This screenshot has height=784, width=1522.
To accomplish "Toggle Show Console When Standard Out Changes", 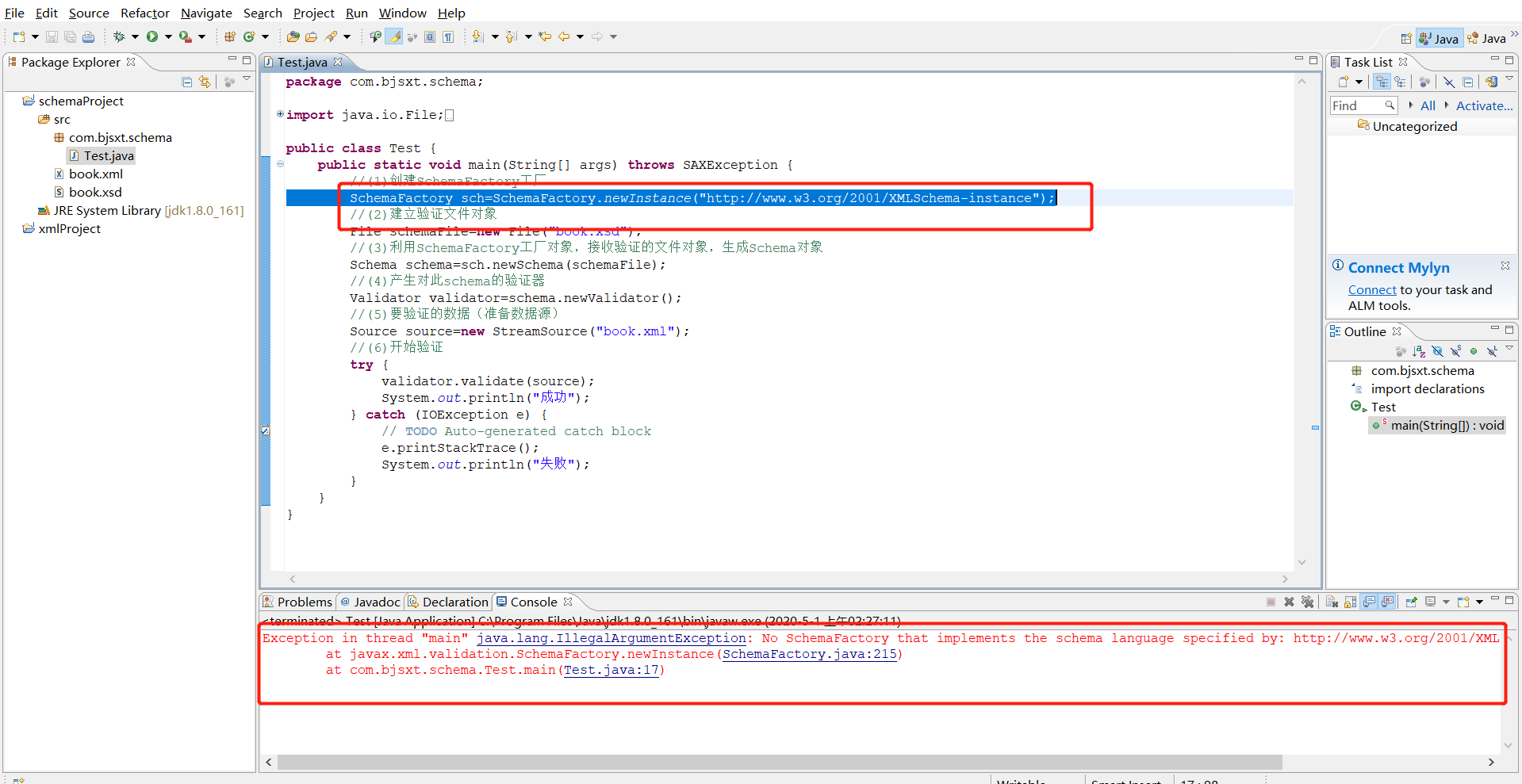I will (x=1369, y=602).
